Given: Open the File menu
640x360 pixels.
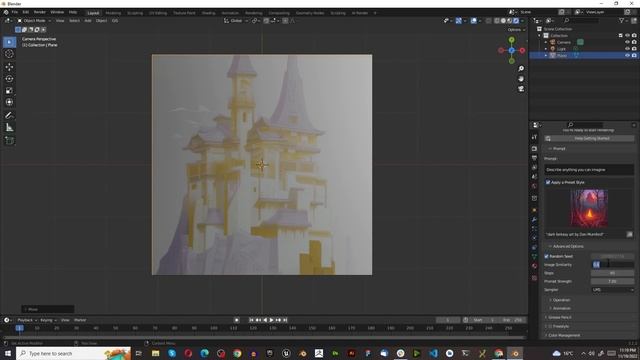Looking at the screenshot, I should [x=15, y=12].
